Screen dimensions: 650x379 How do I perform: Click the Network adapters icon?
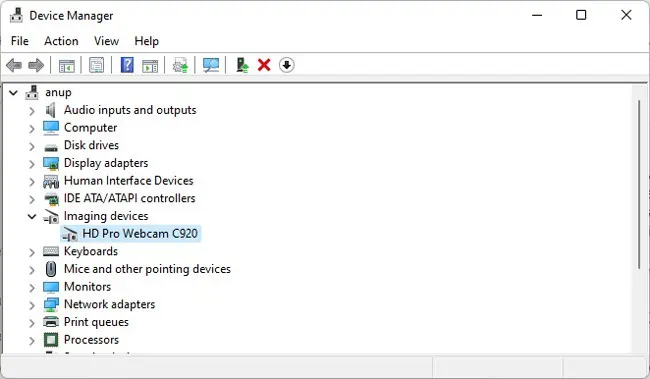pos(51,305)
